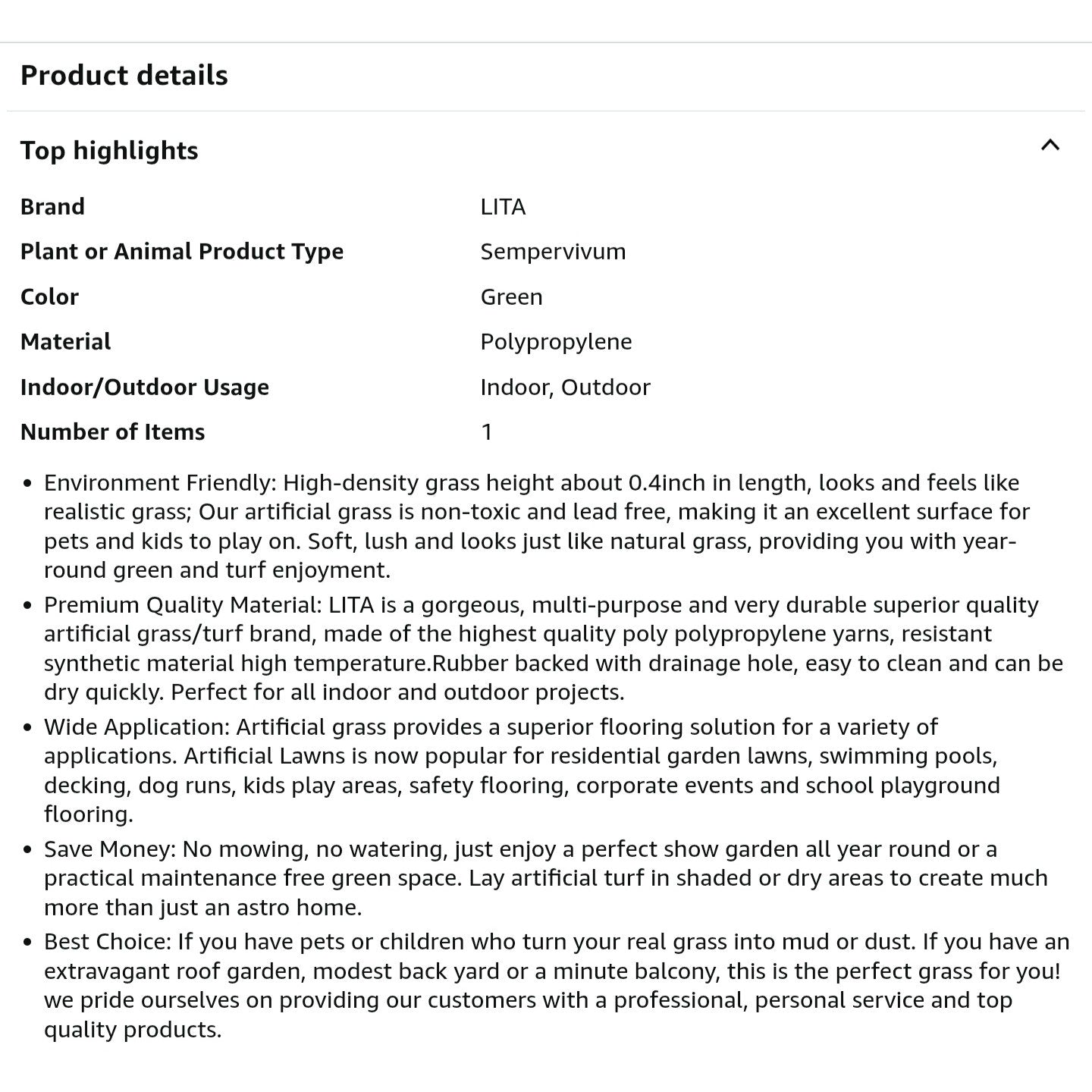Click the Wide Application bullet paragraph
The image size is (1092, 1092).
pyautogui.click(x=523, y=770)
